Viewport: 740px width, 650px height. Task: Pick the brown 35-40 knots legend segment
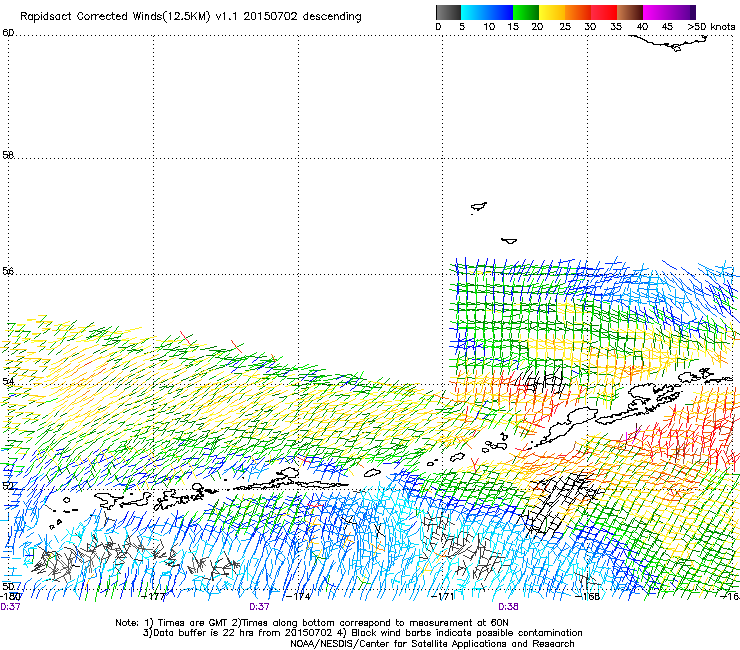pos(630,12)
